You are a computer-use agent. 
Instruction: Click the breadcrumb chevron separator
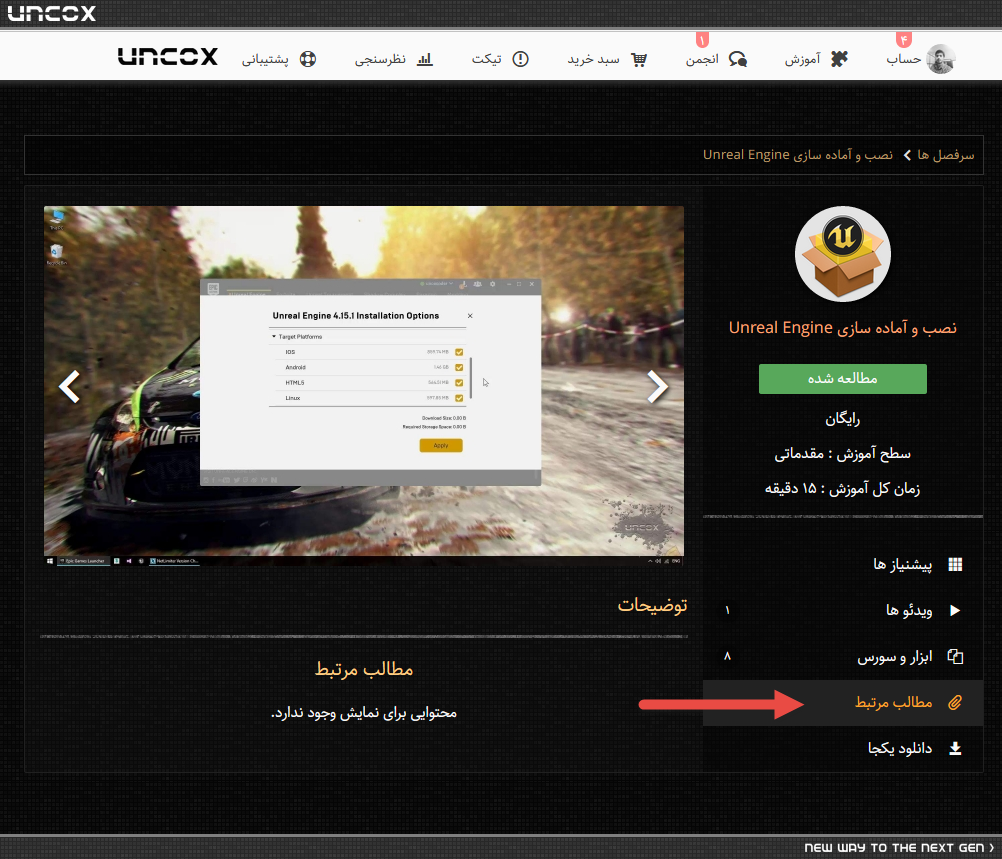tap(907, 155)
